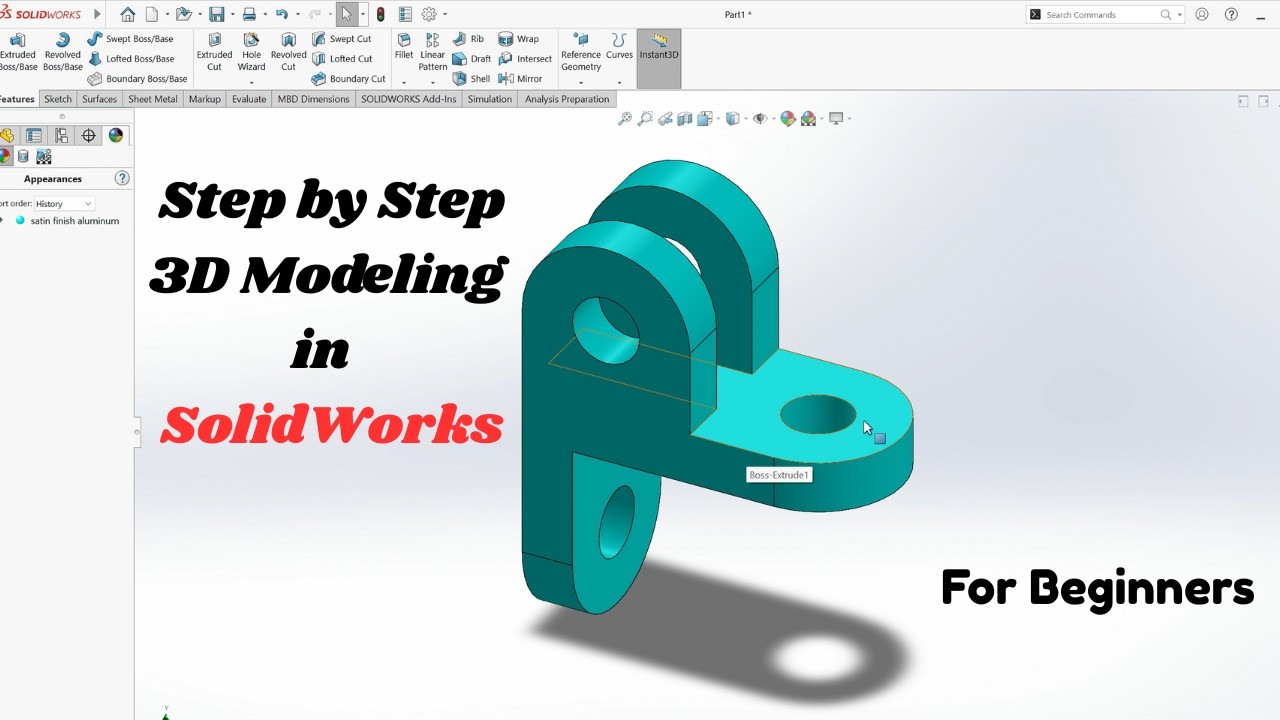Select the Extruded Cut tool
Image resolution: width=1280 pixels, height=720 pixels.
[214, 51]
